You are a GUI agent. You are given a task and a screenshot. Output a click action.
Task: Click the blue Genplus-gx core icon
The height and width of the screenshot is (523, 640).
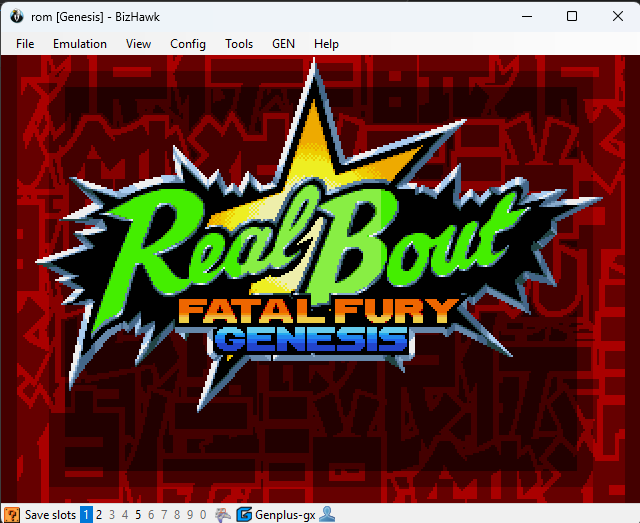(244, 514)
